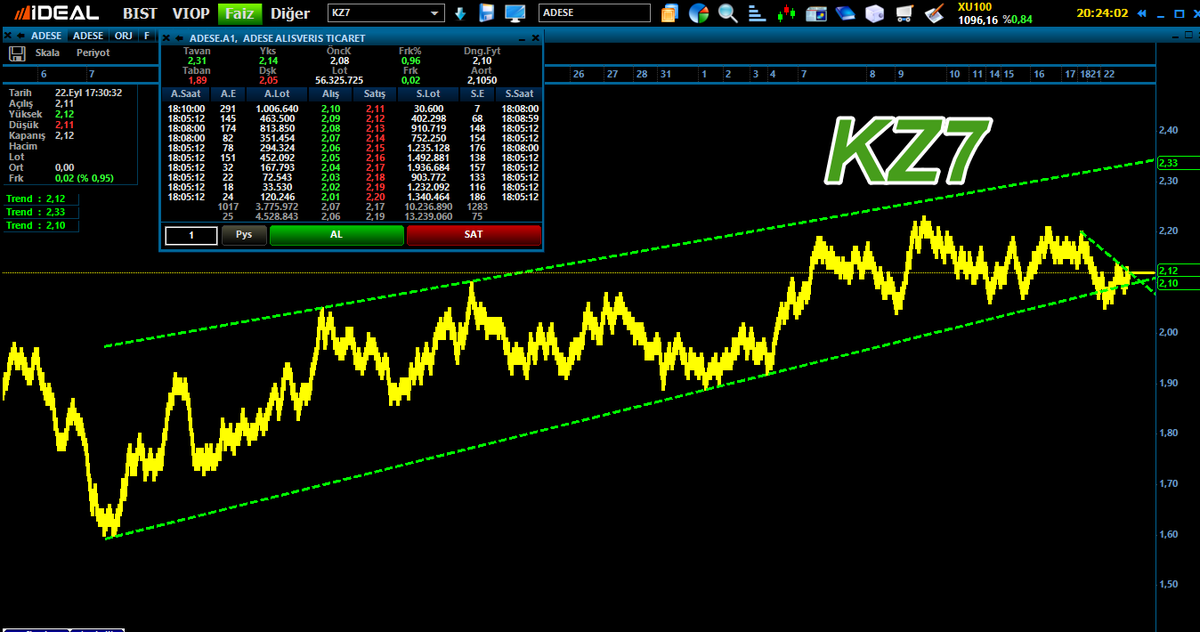This screenshot has width=1200, height=632.
Task: Click the blue down-arrow icon beside KZ7
Action: pyautogui.click(x=460, y=14)
